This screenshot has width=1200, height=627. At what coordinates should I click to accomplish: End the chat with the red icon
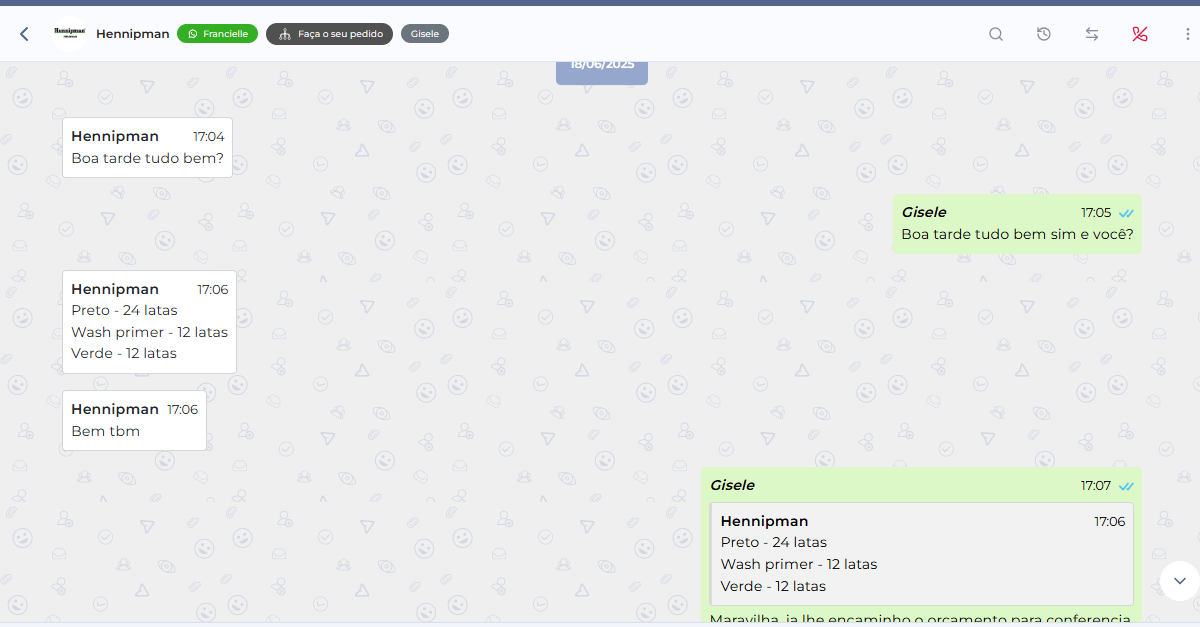click(1140, 34)
